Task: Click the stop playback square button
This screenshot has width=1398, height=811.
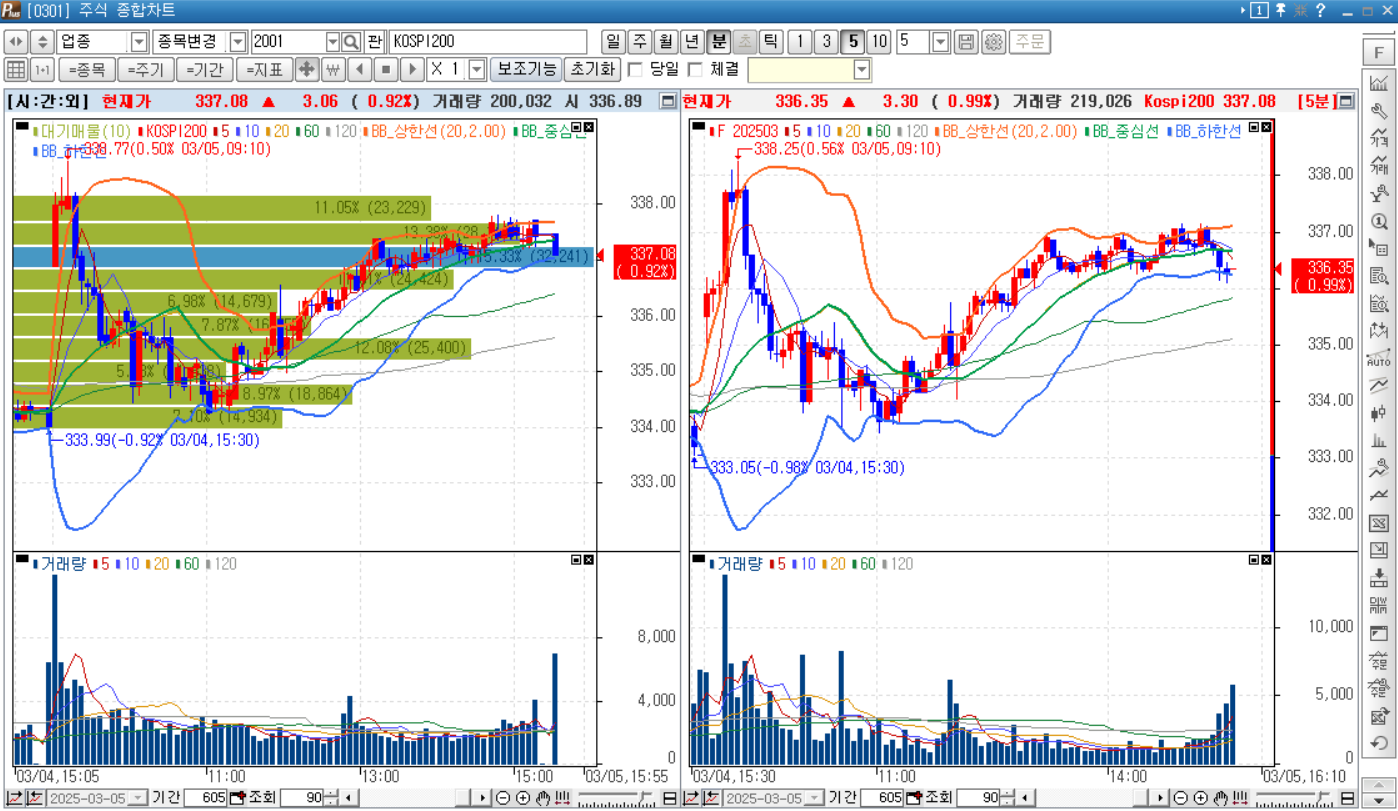Action: tap(386, 70)
